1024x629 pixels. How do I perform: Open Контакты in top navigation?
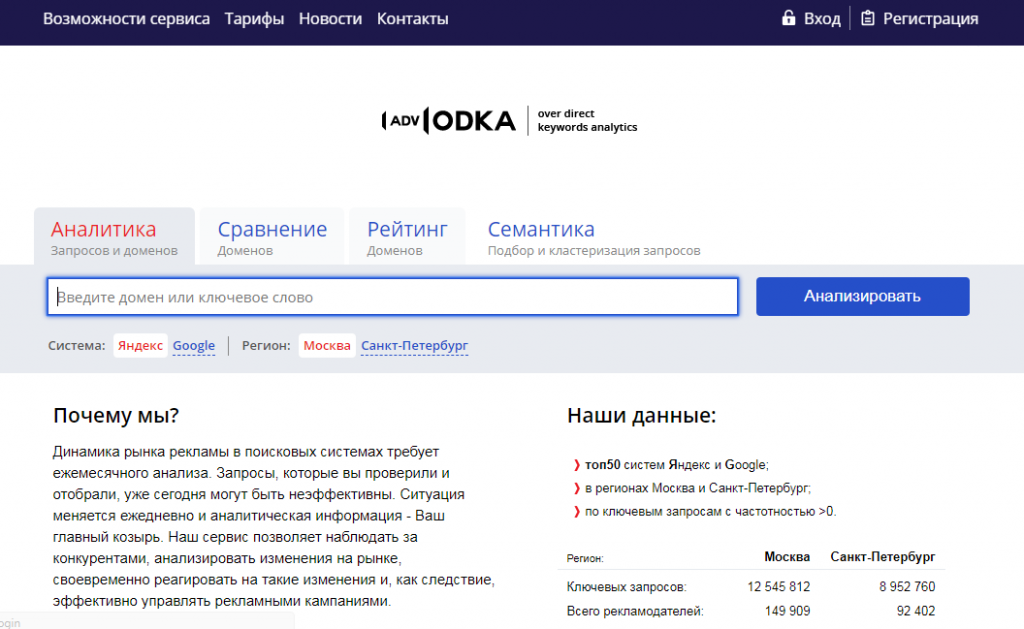[413, 18]
